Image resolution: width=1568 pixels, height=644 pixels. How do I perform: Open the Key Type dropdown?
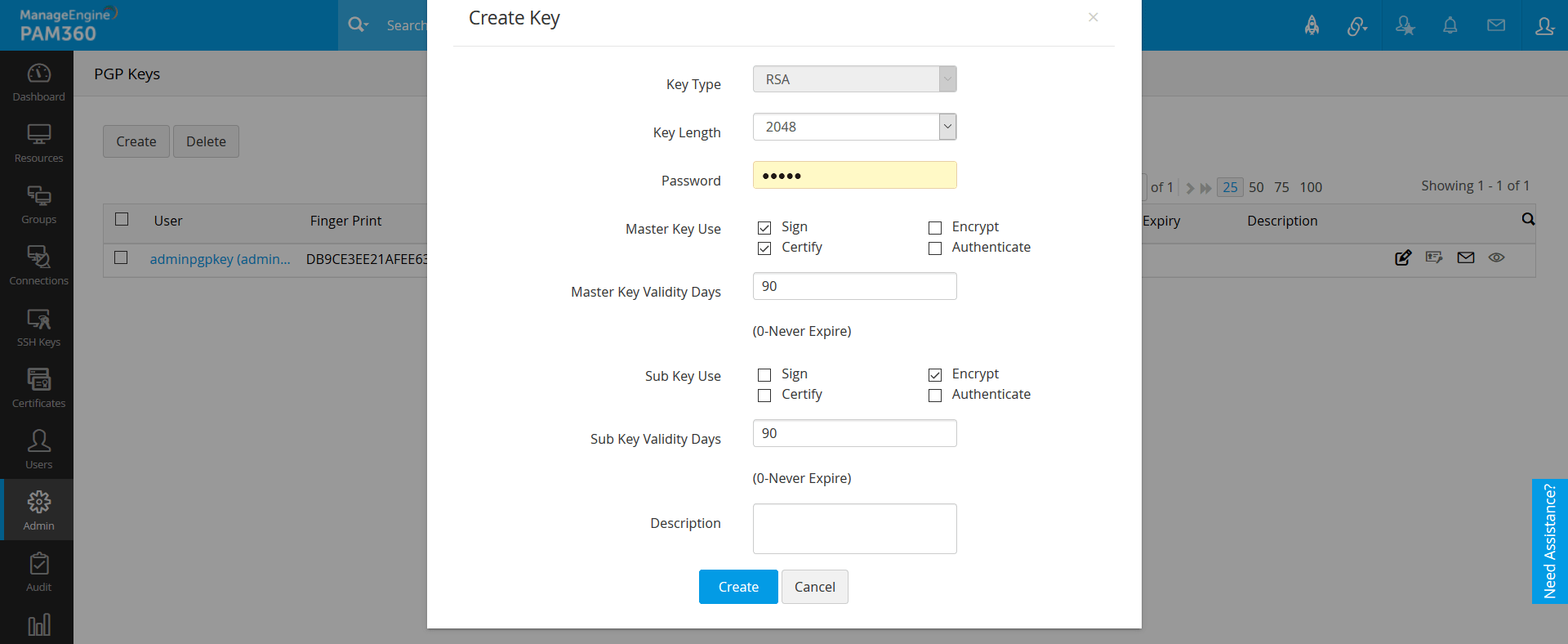854,79
